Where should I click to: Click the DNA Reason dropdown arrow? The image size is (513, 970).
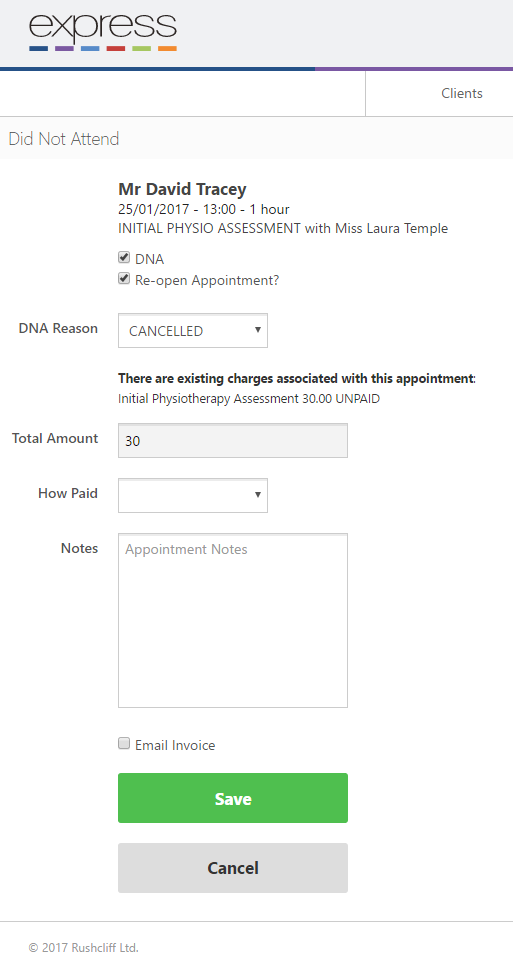(x=258, y=330)
